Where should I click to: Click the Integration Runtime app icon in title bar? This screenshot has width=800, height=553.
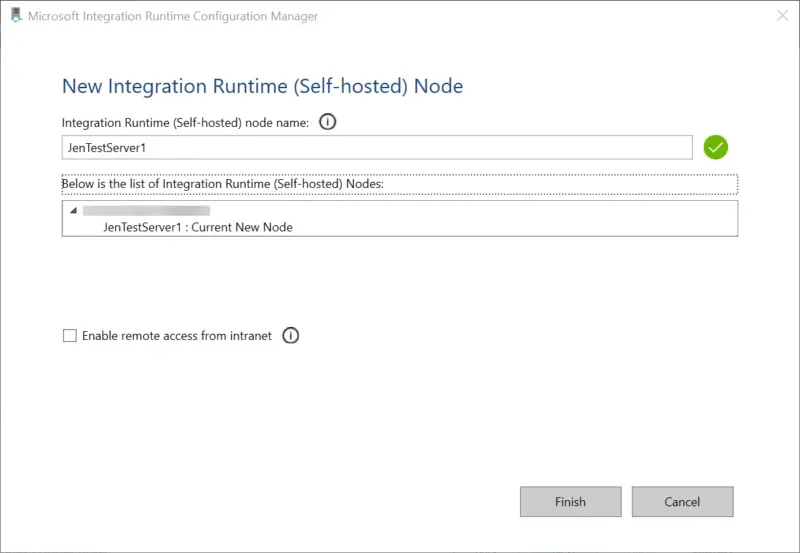pyautogui.click(x=15, y=16)
